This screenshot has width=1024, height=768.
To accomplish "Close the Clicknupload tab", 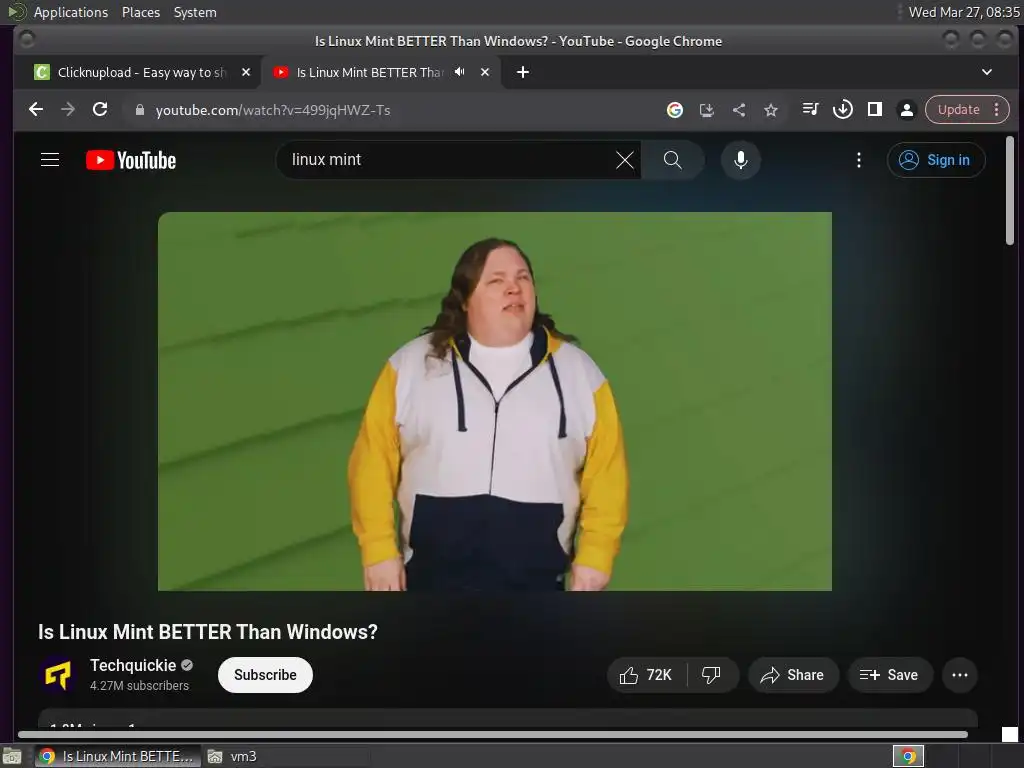I will [246, 72].
